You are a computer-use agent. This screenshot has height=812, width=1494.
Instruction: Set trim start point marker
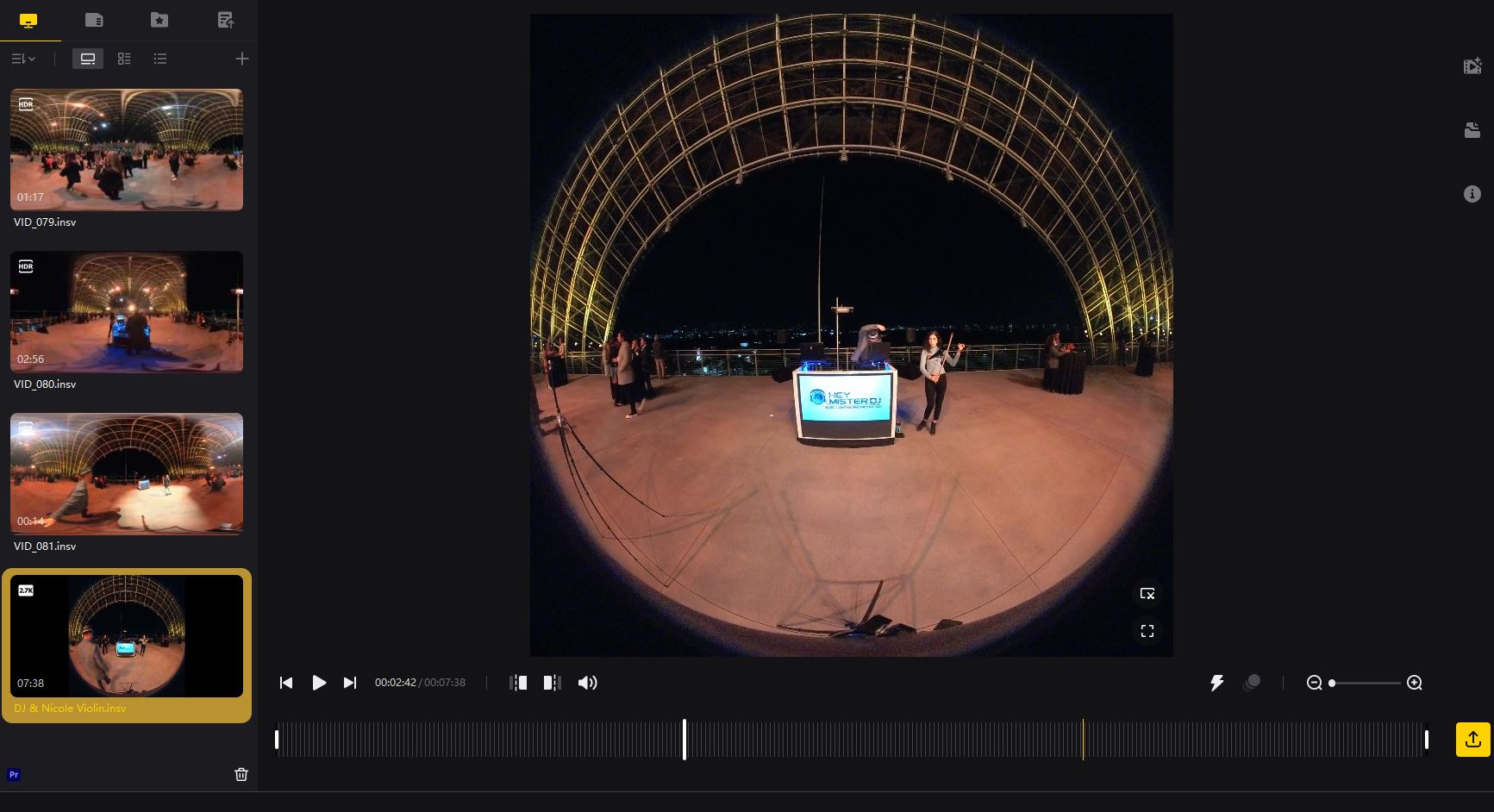[518, 683]
